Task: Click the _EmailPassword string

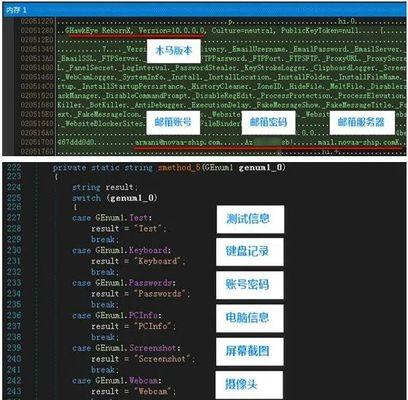Action: click(x=318, y=49)
